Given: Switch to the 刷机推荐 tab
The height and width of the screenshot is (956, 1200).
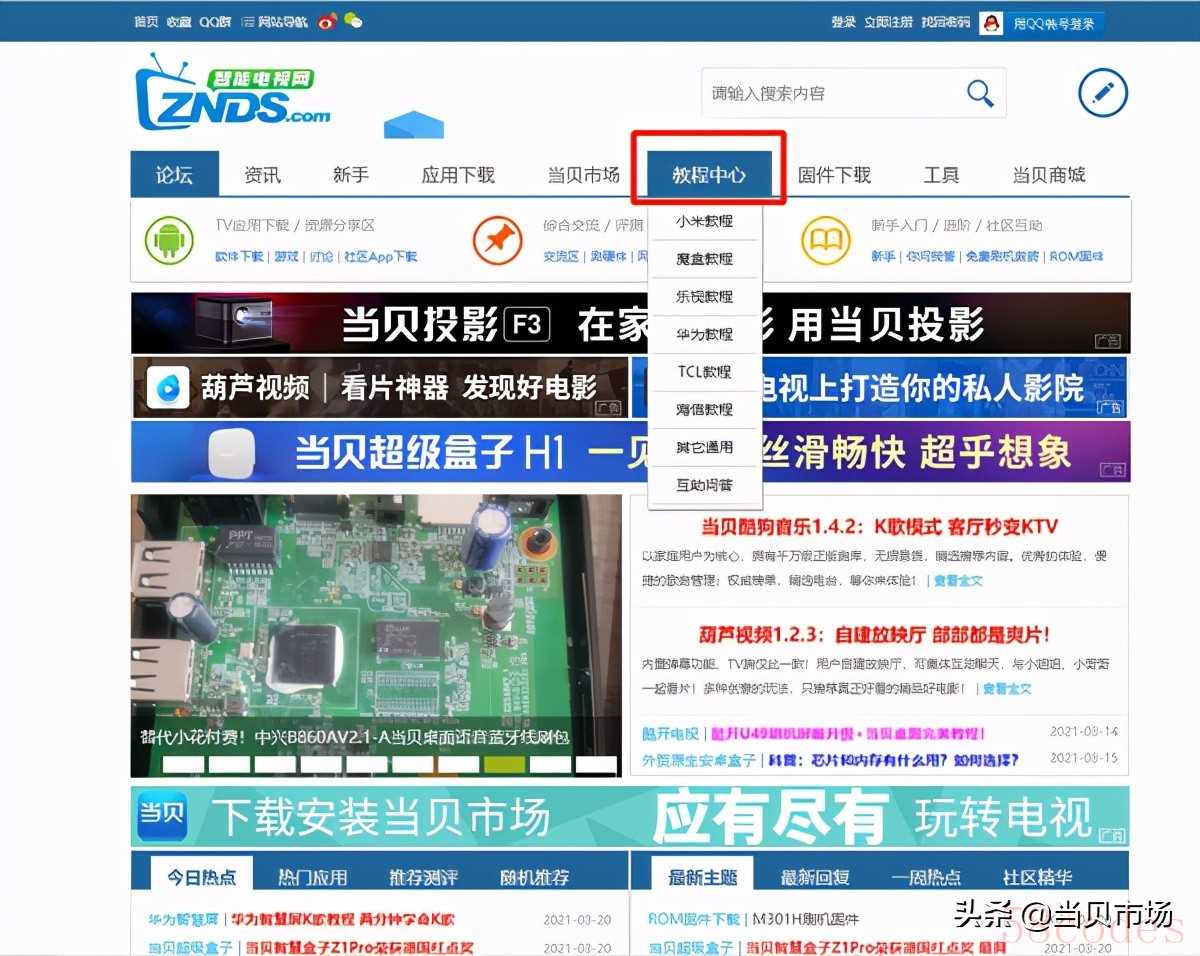Looking at the screenshot, I should click(x=535, y=878).
